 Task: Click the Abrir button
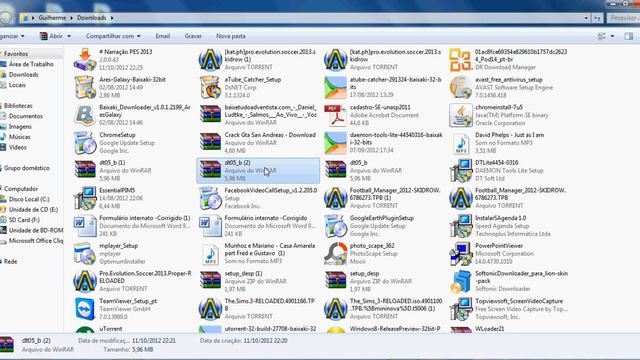tap(51, 36)
